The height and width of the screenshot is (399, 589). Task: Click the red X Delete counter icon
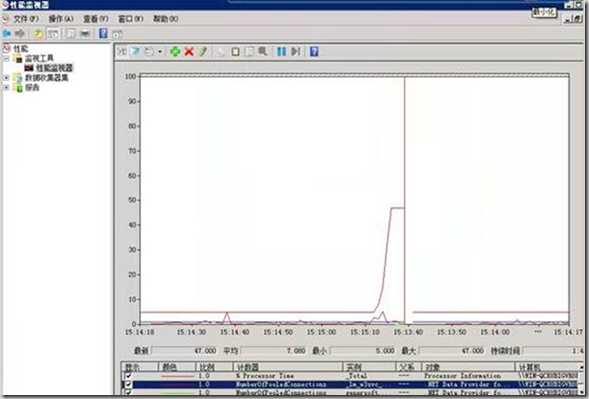[189, 51]
